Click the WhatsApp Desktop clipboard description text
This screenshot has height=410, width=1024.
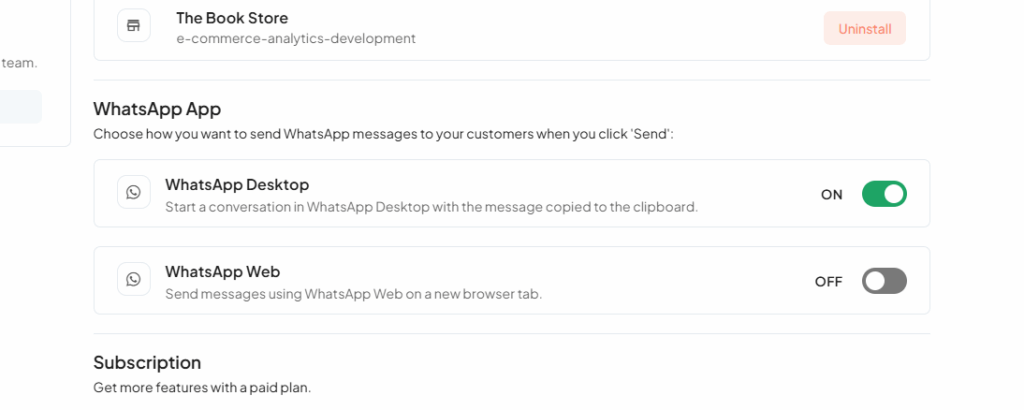tap(430, 207)
